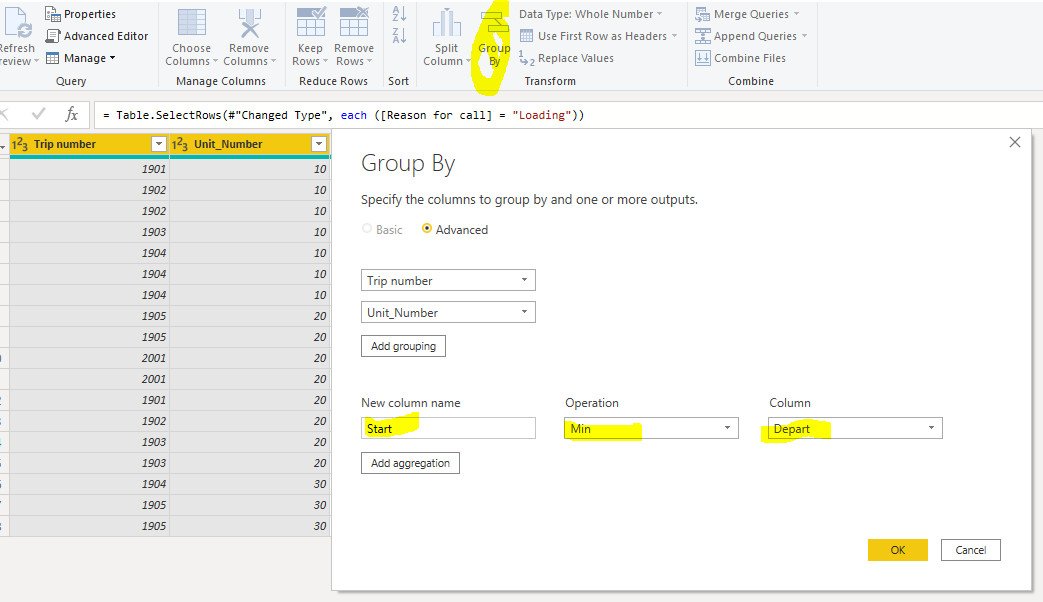
Task: Click Unit_Number column data type icon
Action: coord(180,144)
